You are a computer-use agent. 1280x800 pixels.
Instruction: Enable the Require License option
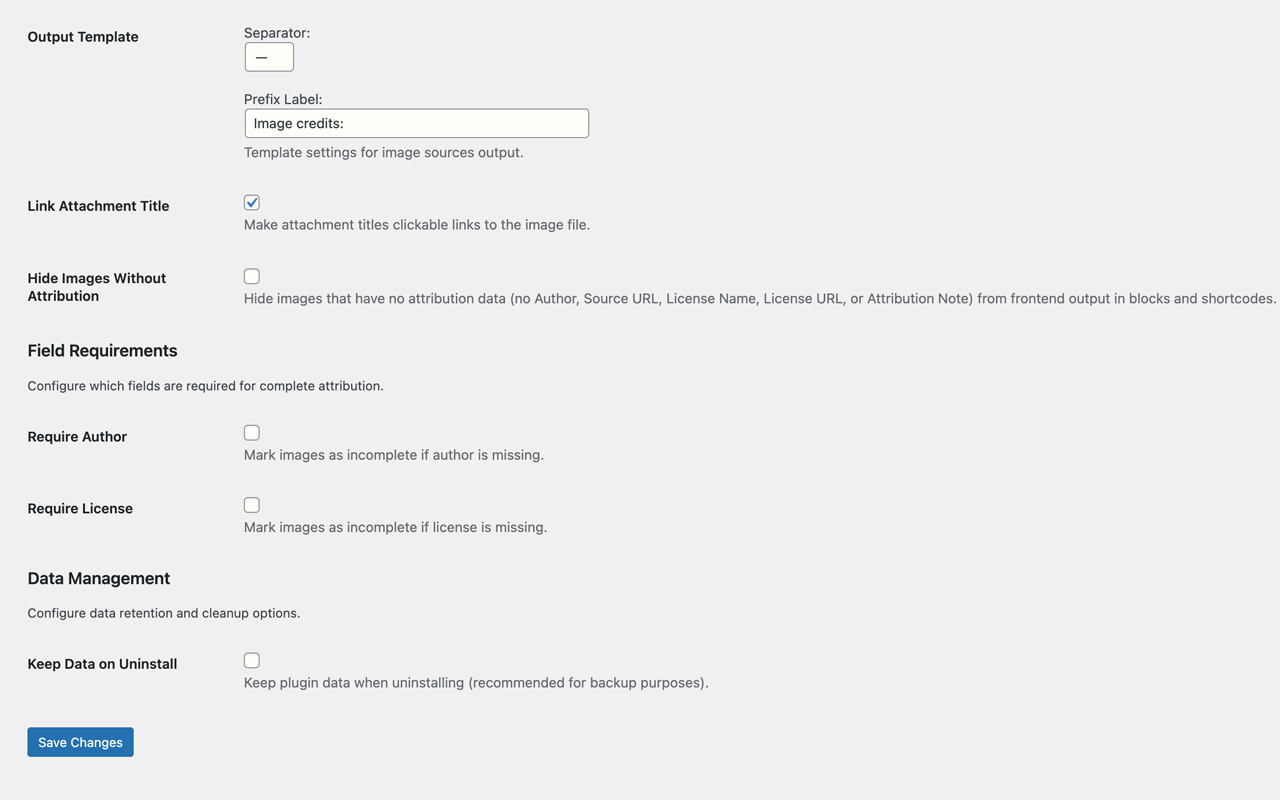[x=251, y=504]
